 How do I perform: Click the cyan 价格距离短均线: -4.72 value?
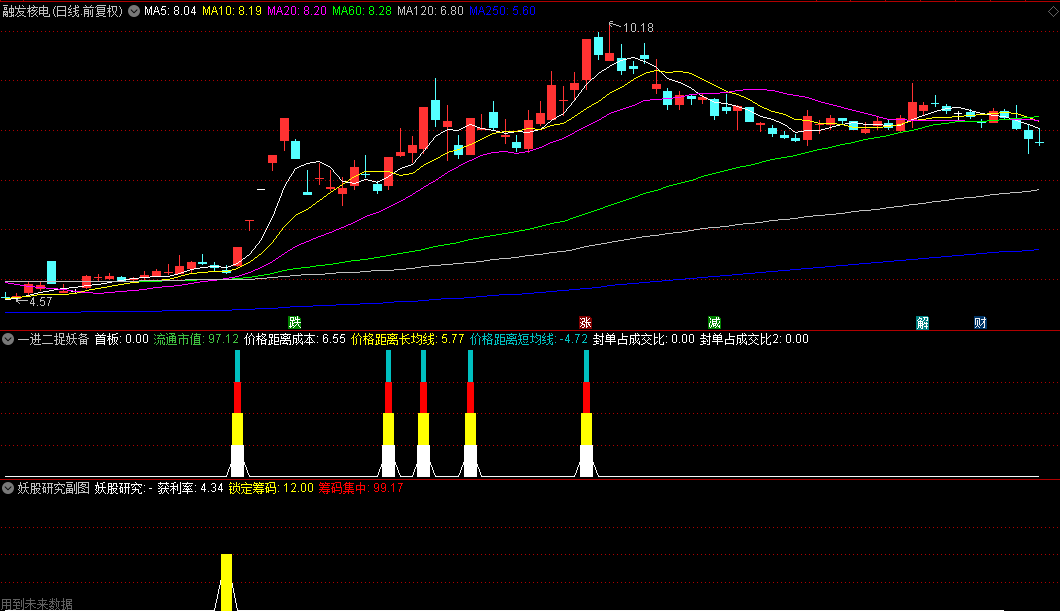tap(529, 339)
